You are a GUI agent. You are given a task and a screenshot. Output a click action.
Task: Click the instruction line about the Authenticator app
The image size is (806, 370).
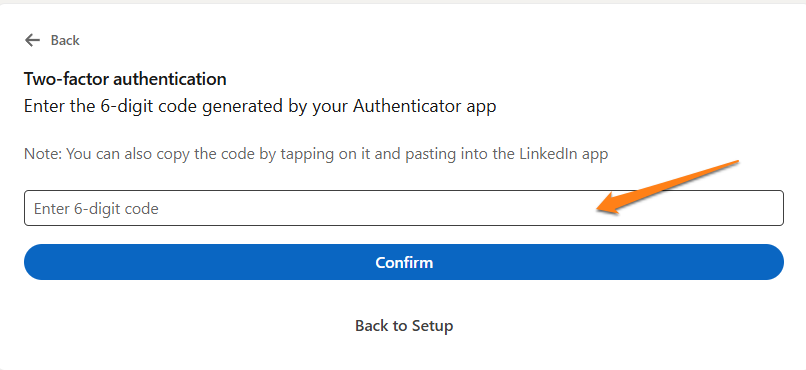click(x=260, y=106)
